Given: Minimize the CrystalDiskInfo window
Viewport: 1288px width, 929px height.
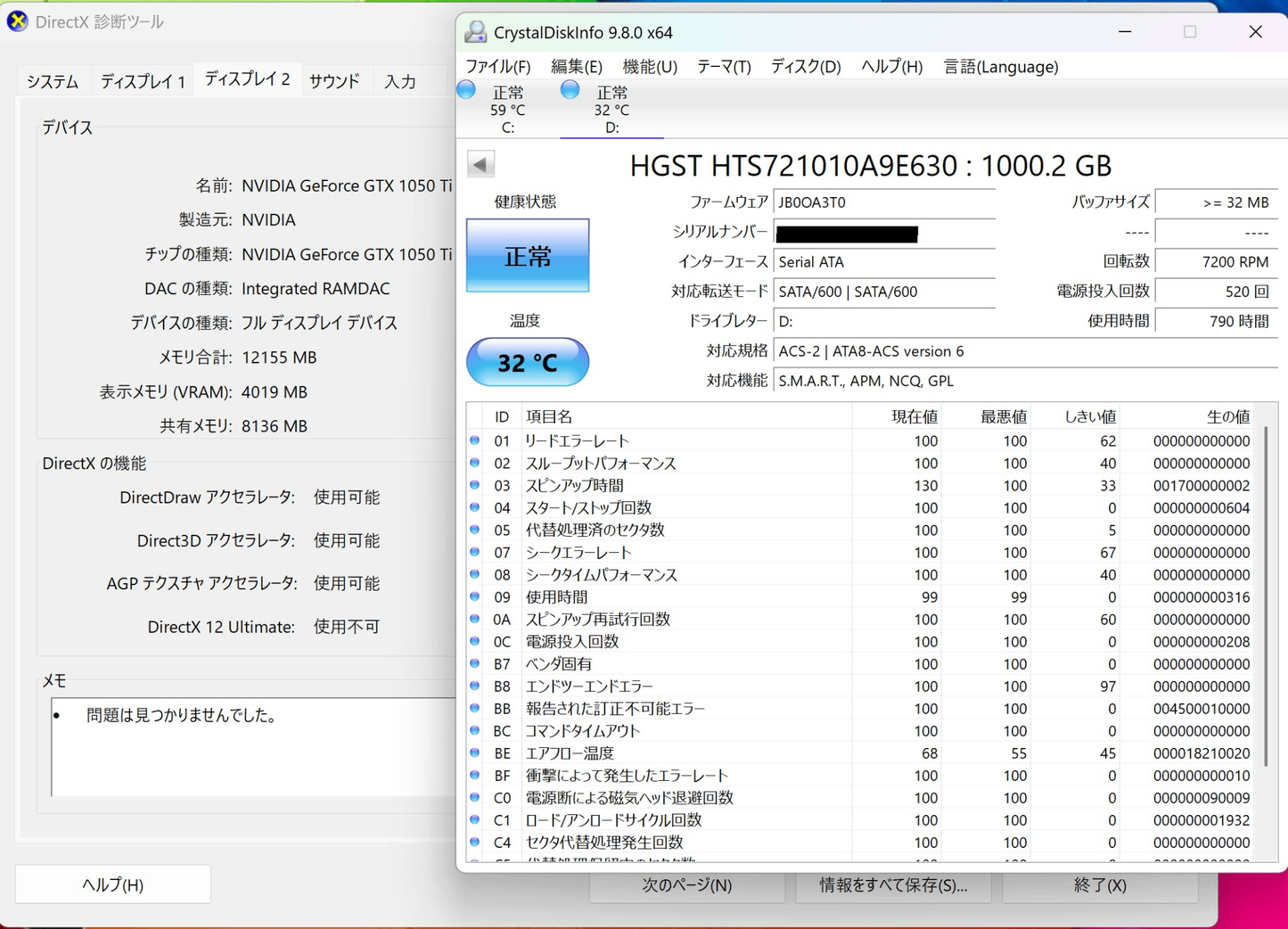Looking at the screenshot, I should click(1125, 32).
